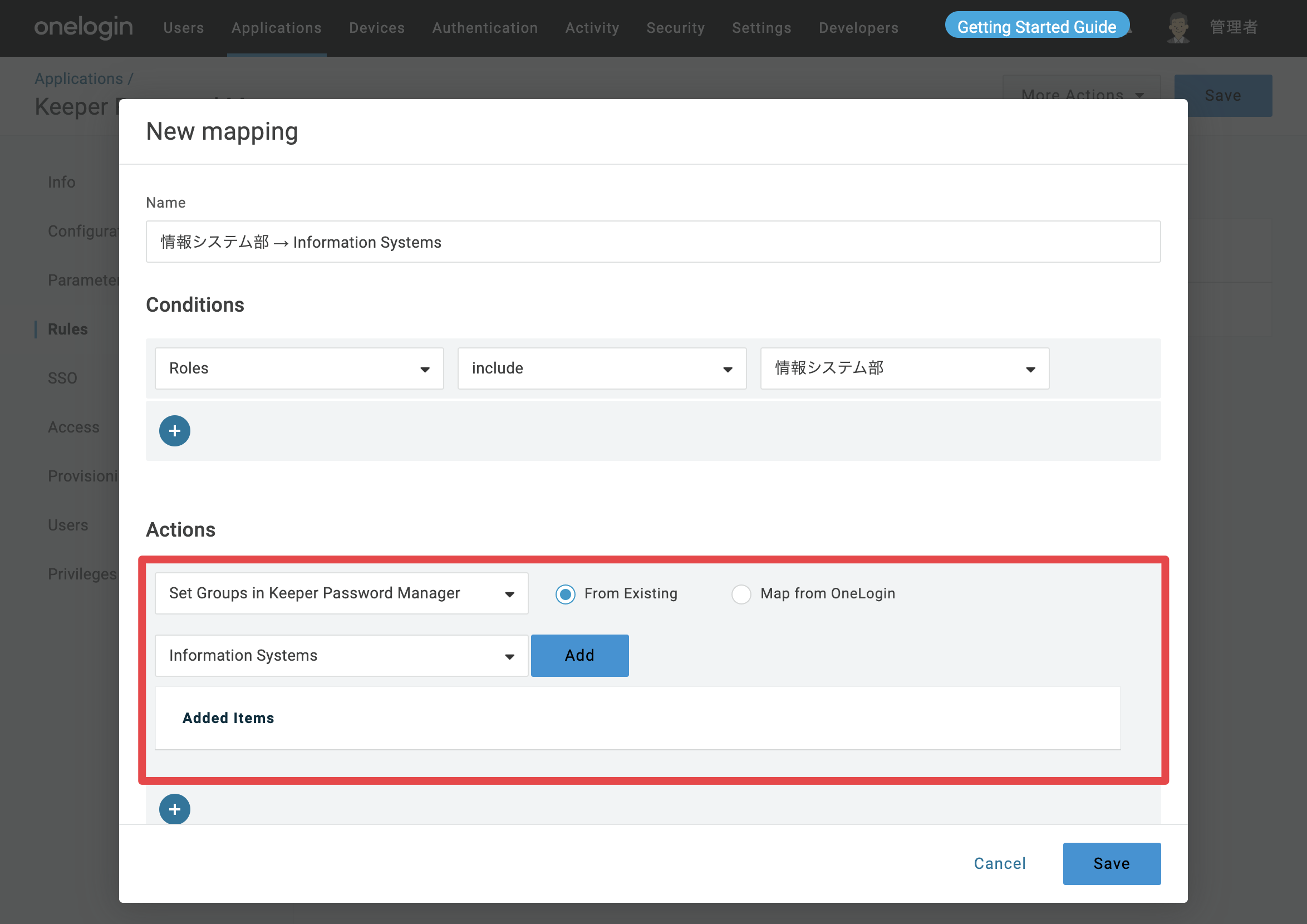
Task: Open the 情報システム部 role value dropdown
Action: pyautogui.click(x=905, y=368)
